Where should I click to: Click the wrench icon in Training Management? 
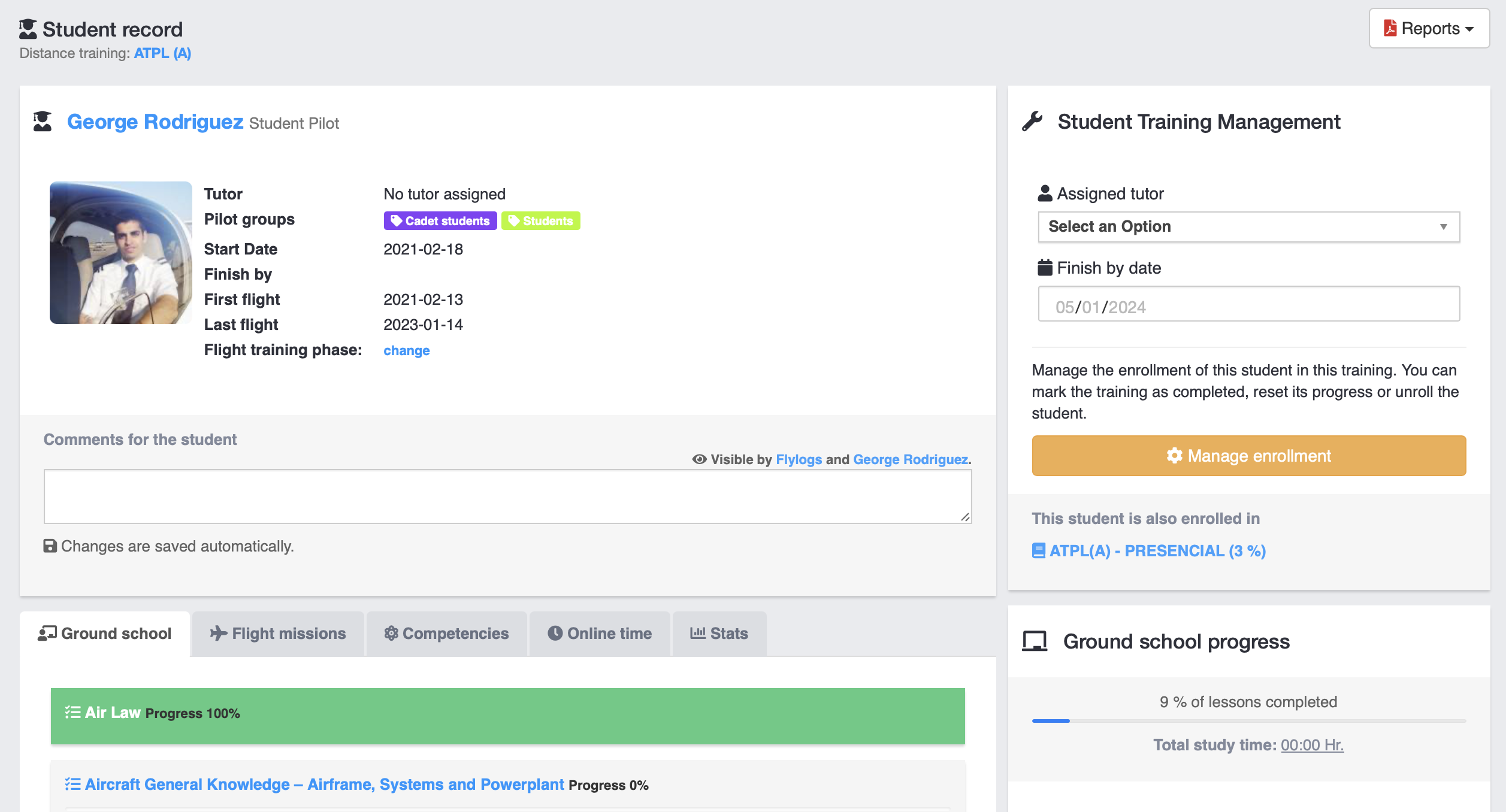1033,122
